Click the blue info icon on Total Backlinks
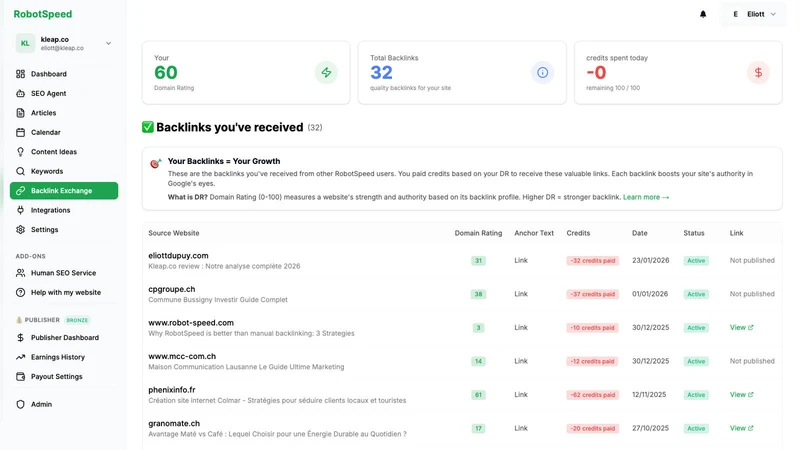 pyautogui.click(x=542, y=72)
